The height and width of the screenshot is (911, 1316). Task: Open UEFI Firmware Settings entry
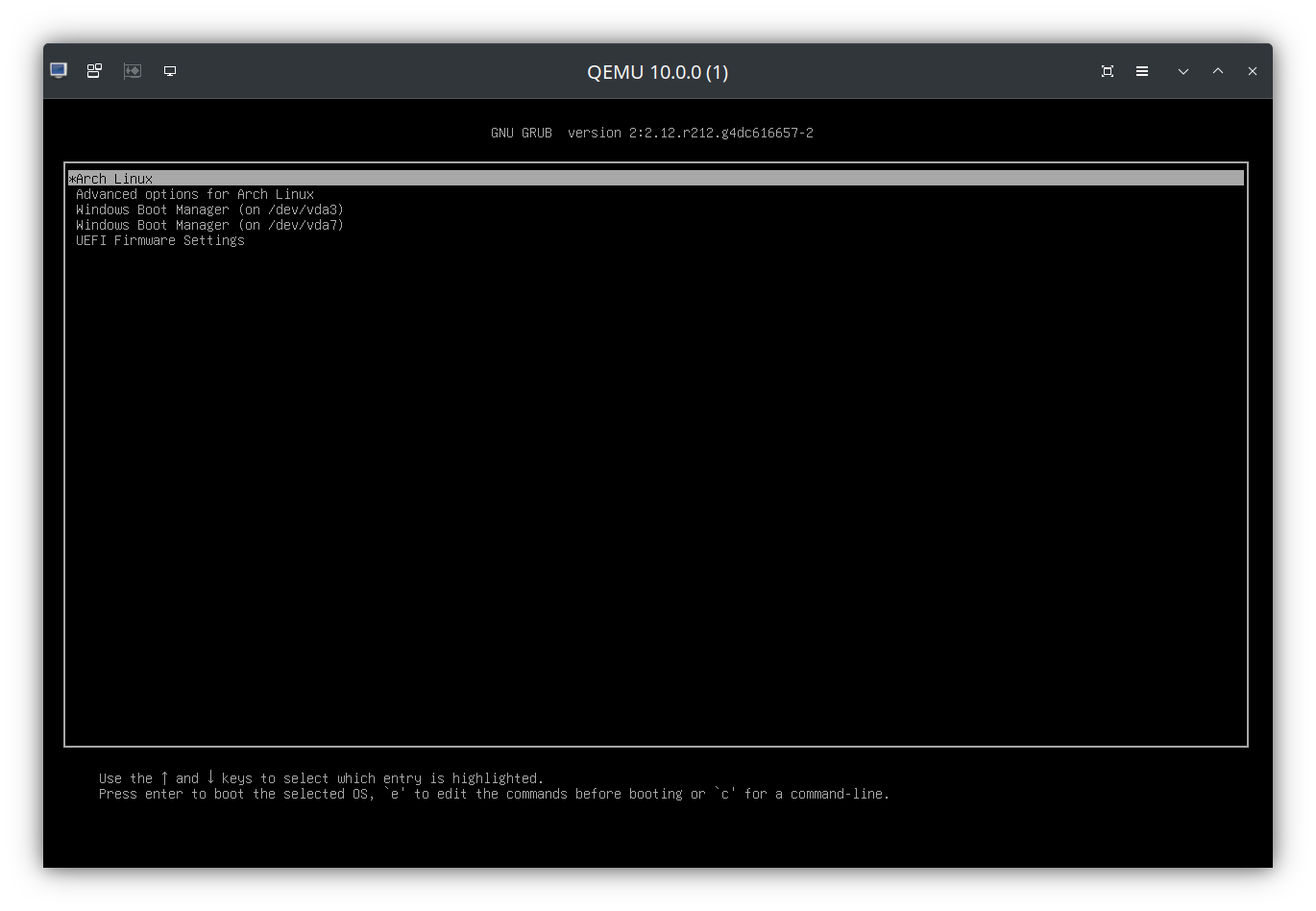pos(159,240)
